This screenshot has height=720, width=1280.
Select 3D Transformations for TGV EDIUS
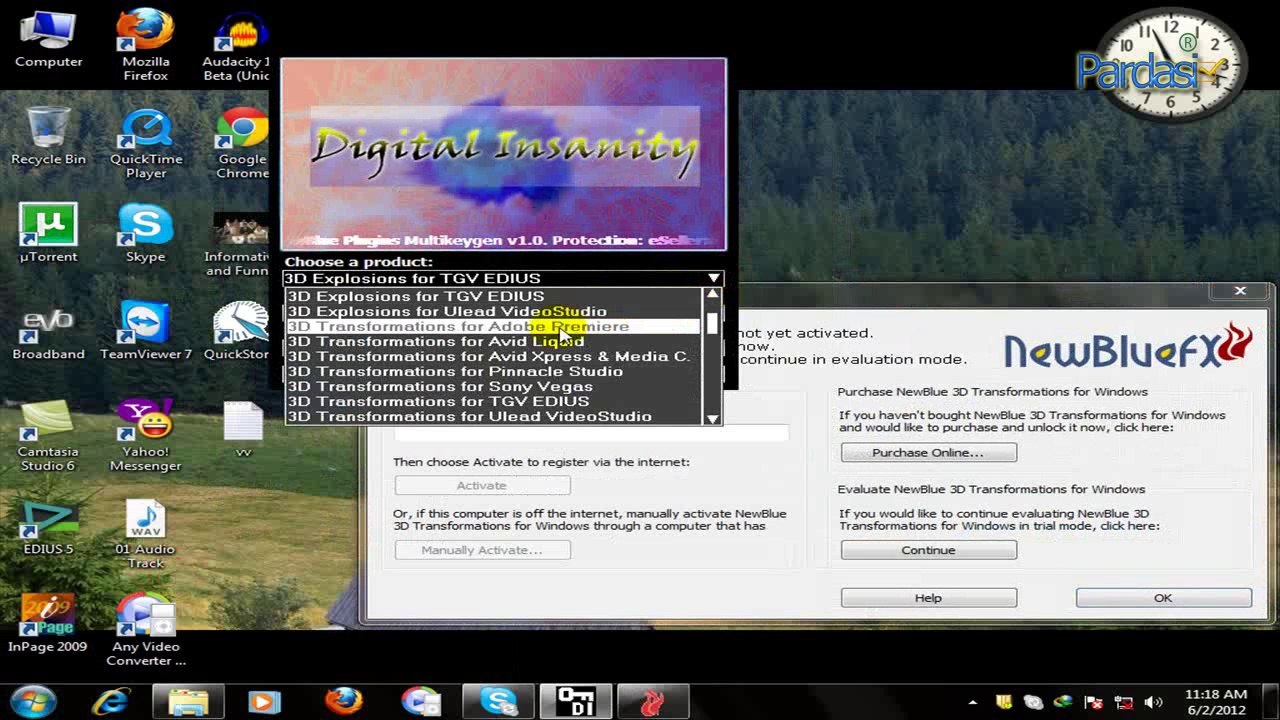494,401
